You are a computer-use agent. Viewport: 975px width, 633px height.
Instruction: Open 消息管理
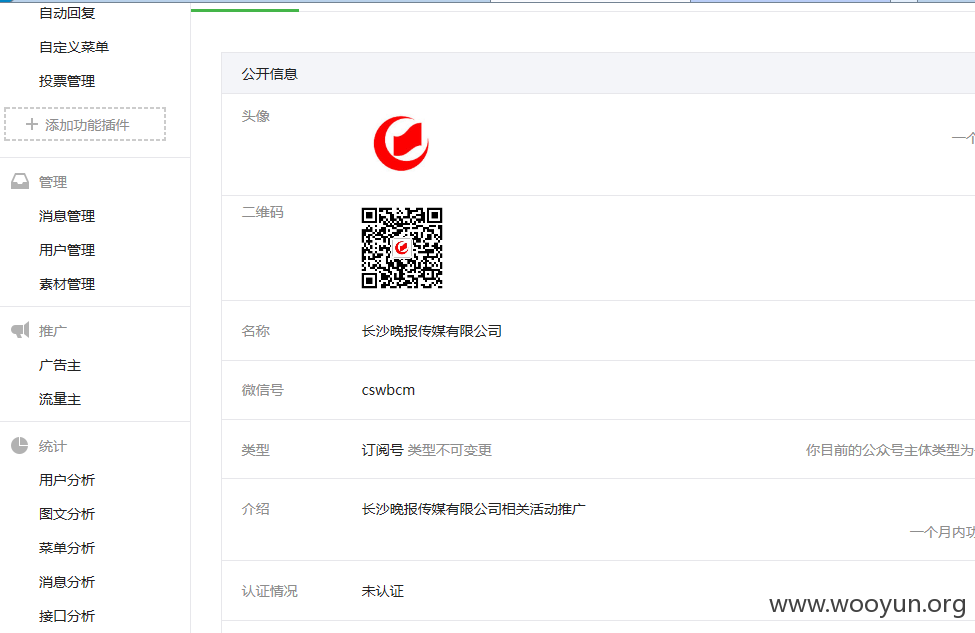click(x=67, y=216)
